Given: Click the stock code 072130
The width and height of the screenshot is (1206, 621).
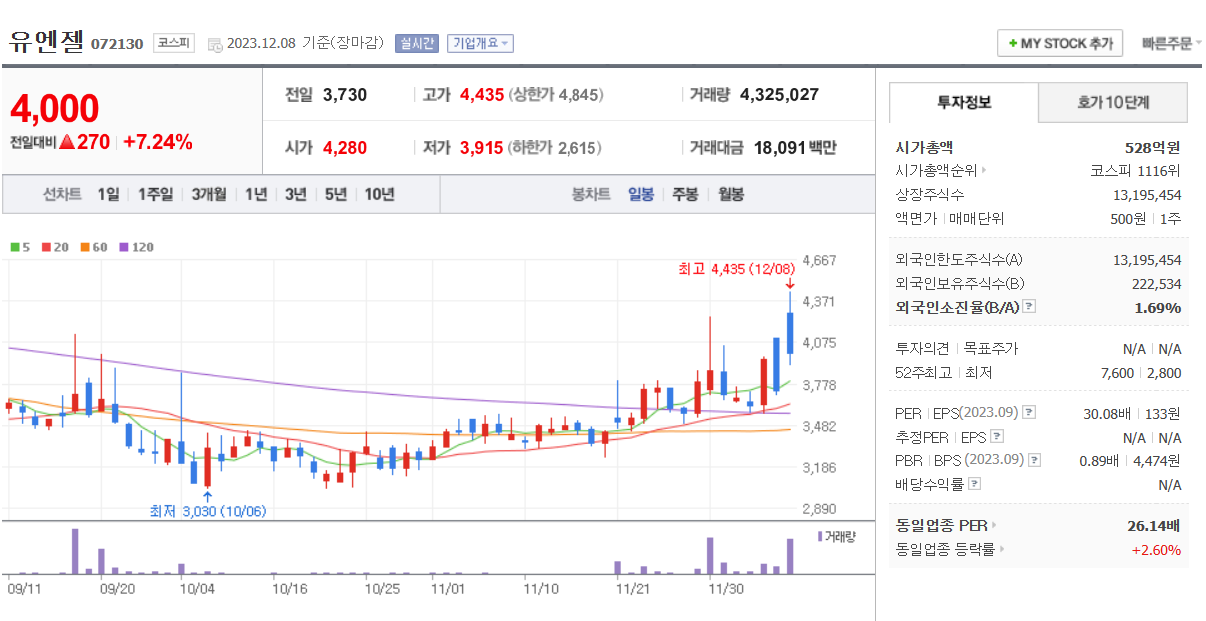Looking at the screenshot, I should [118, 44].
